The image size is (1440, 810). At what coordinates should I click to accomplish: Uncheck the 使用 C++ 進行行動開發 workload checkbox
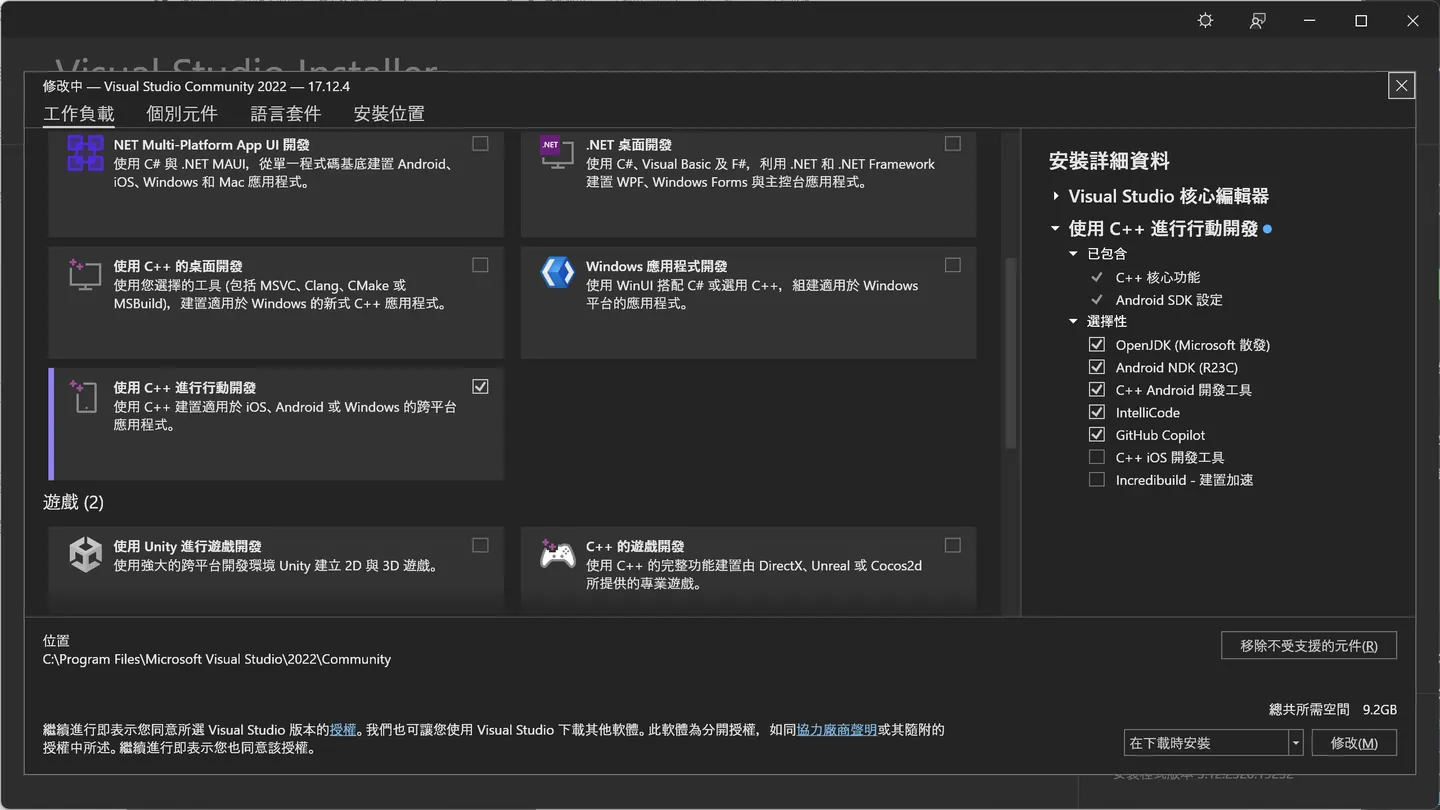point(480,386)
